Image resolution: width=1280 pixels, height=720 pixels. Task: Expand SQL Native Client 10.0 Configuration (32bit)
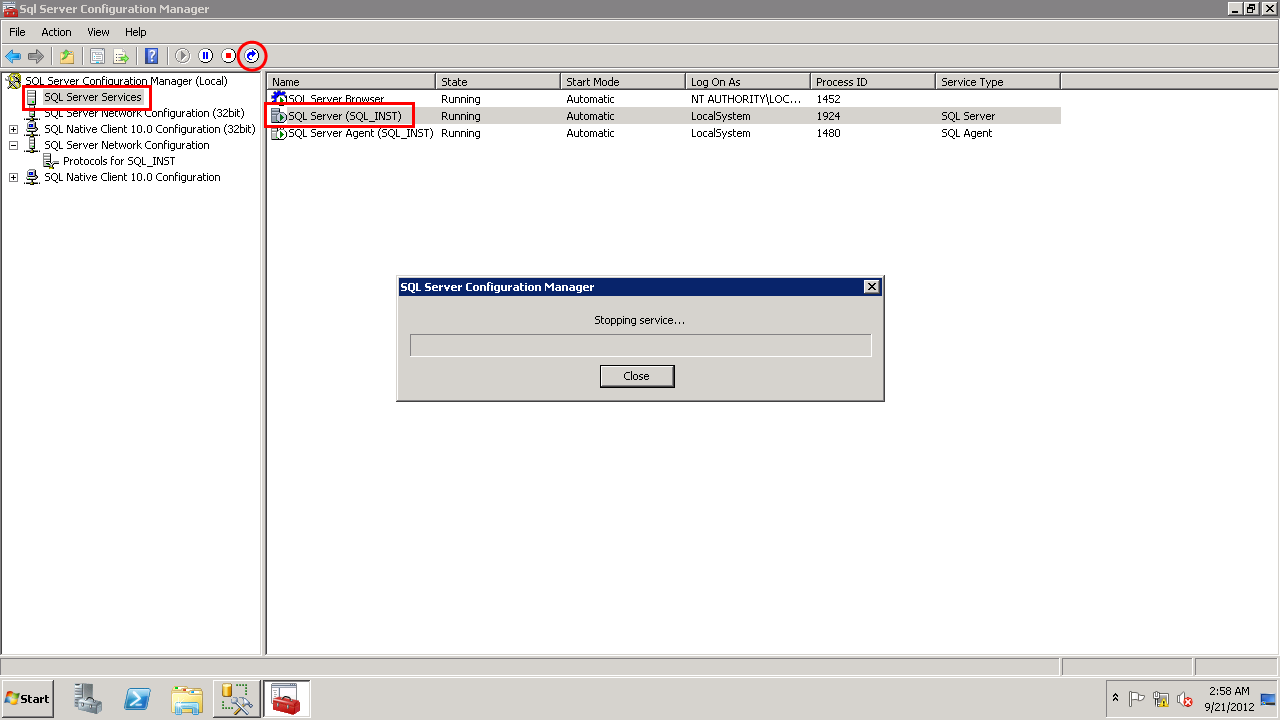pos(13,129)
